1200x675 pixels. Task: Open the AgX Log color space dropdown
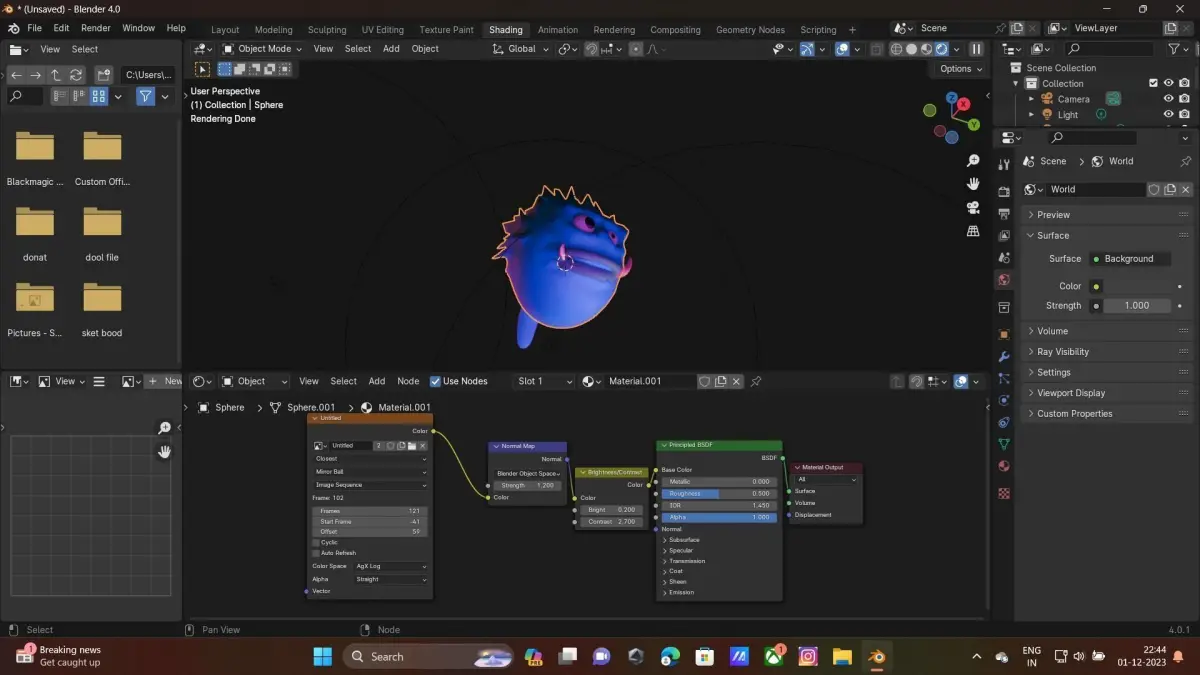tap(391, 566)
